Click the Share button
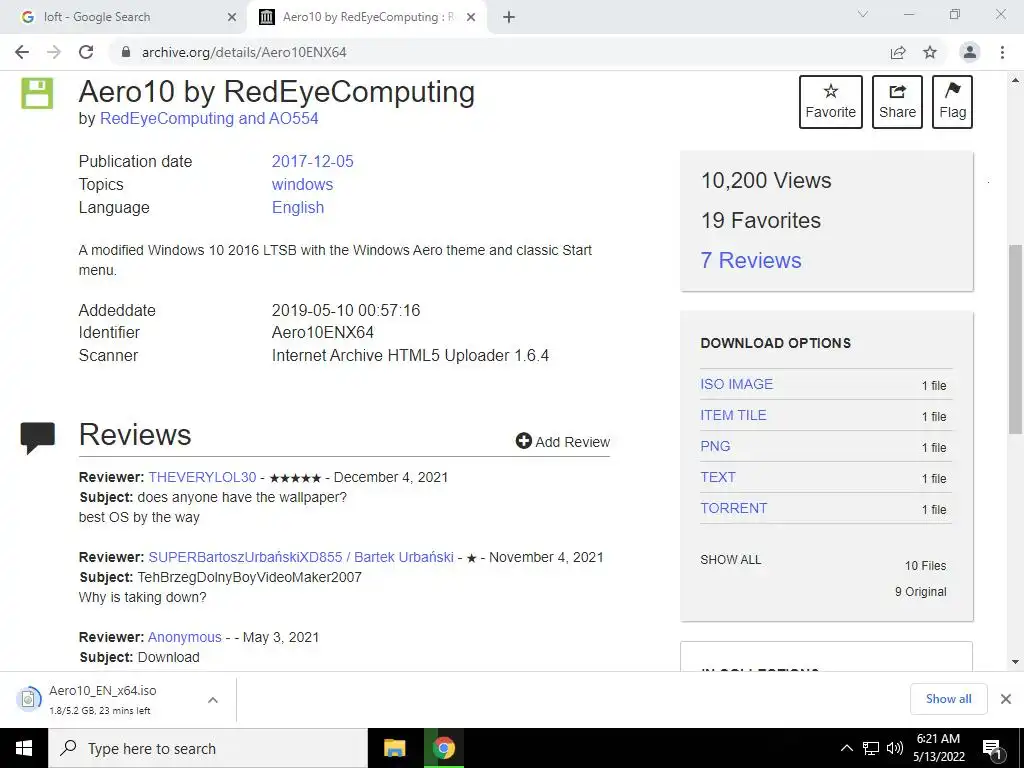Viewport: 1024px width, 768px height. click(x=897, y=102)
